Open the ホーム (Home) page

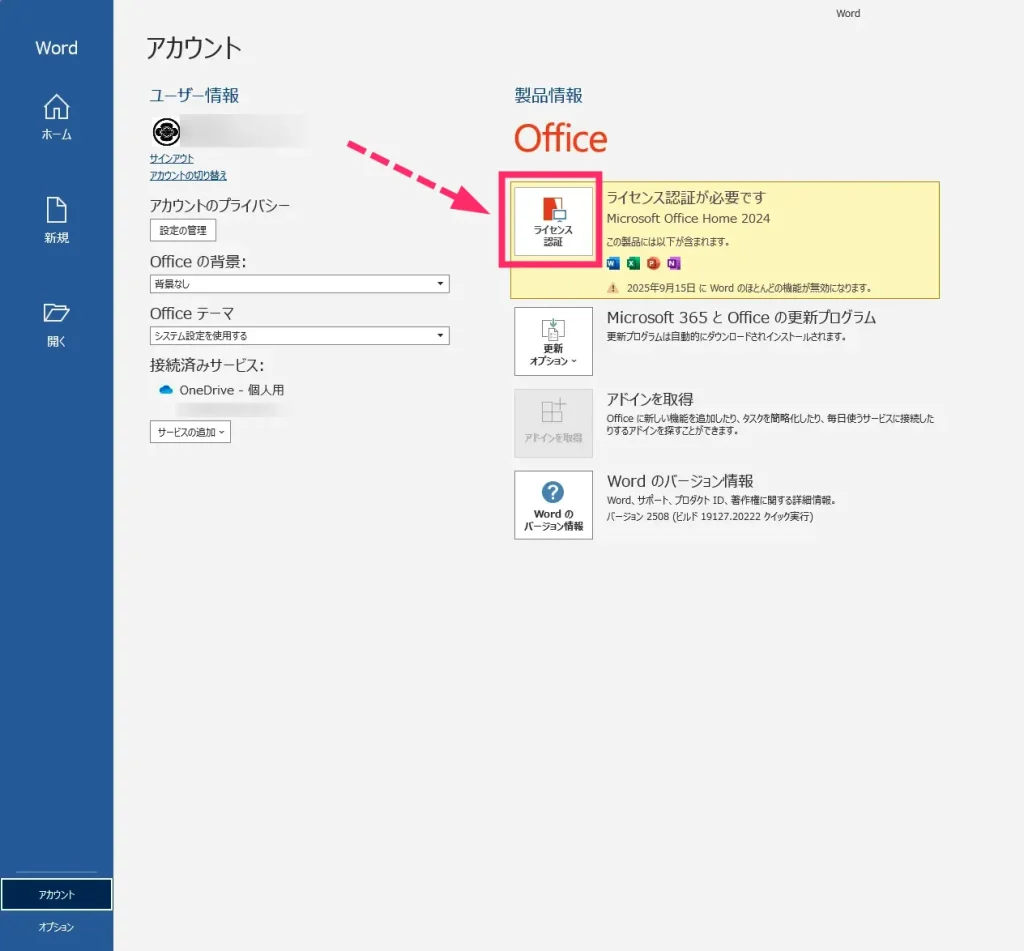pyautogui.click(x=56, y=118)
